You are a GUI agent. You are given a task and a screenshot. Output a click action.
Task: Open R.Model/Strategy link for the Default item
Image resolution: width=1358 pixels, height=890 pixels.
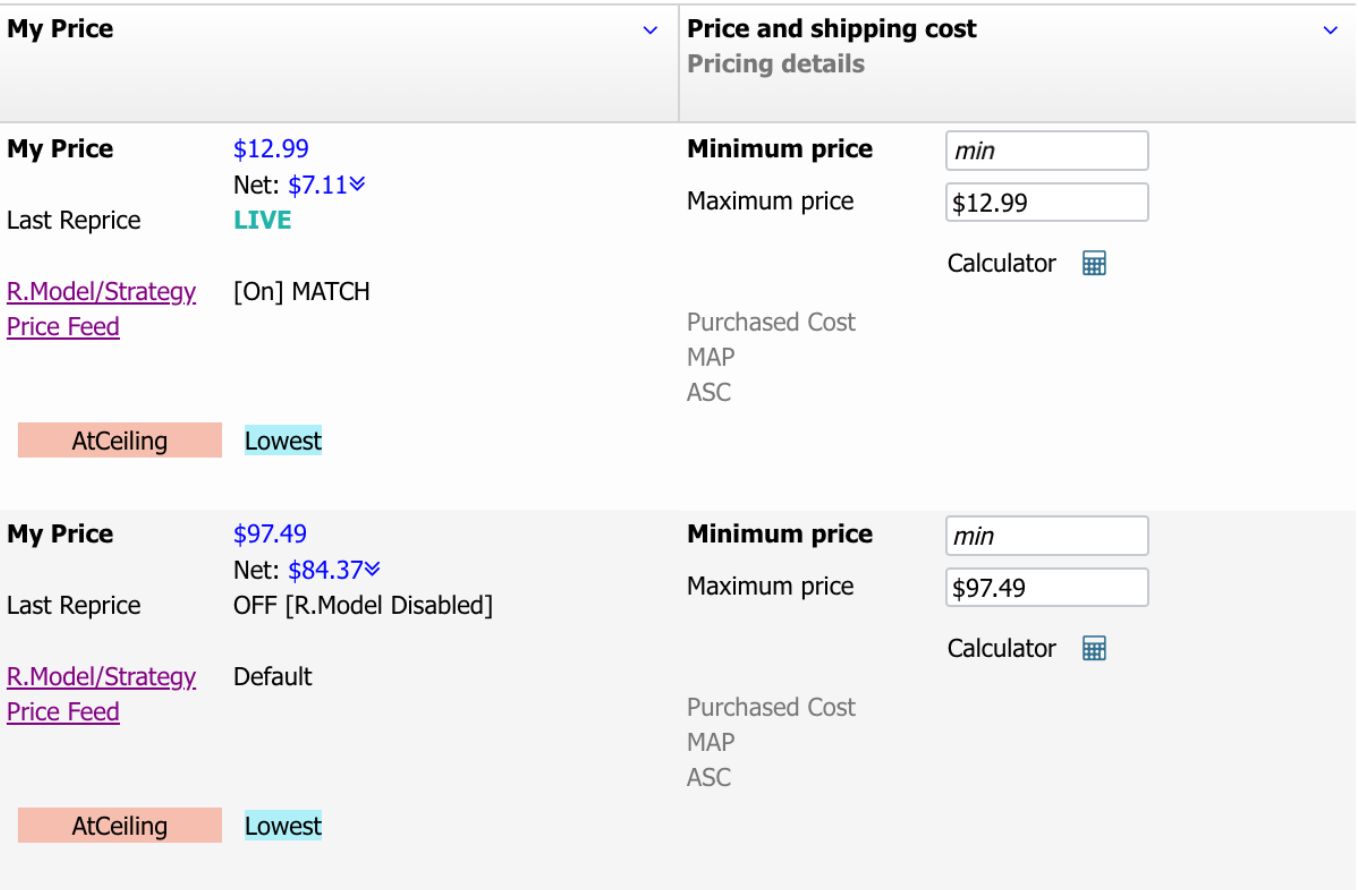[101, 677]
